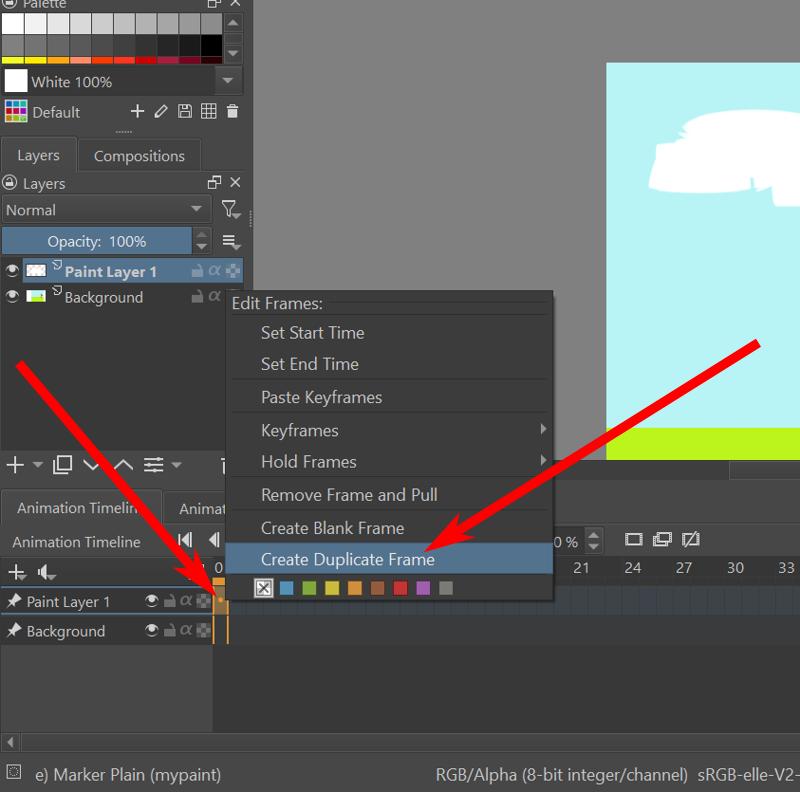
Task: Select frame 0 on the animation timeline
Action: click(x=219, y=601)
